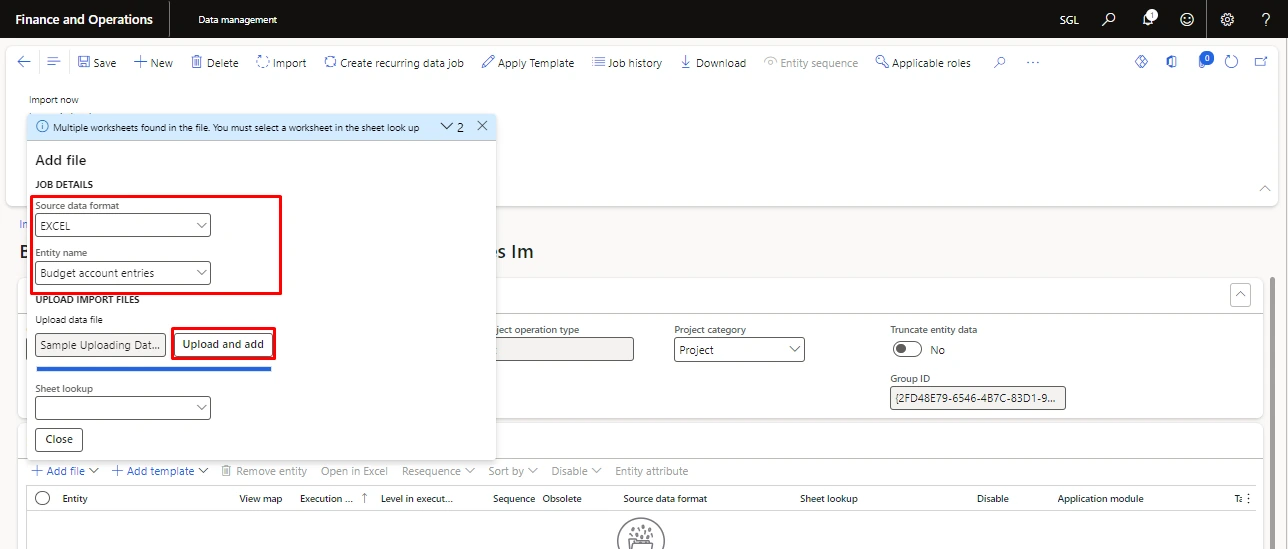Screen dimensions: 1288x549
Task: Click Source data format column header
Action: click(x=665, y=498)
